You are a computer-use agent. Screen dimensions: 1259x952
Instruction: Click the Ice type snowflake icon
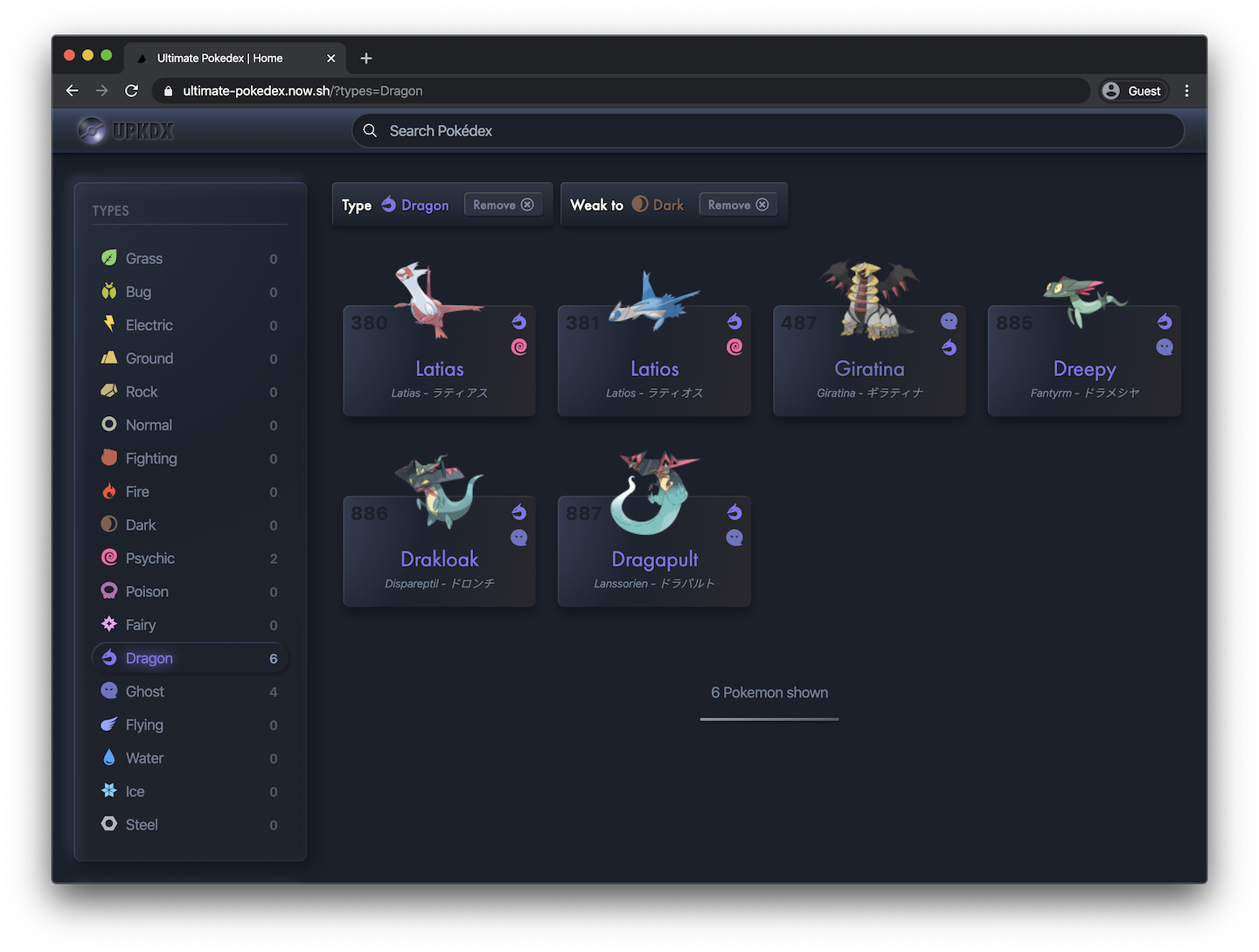(109, 790)
